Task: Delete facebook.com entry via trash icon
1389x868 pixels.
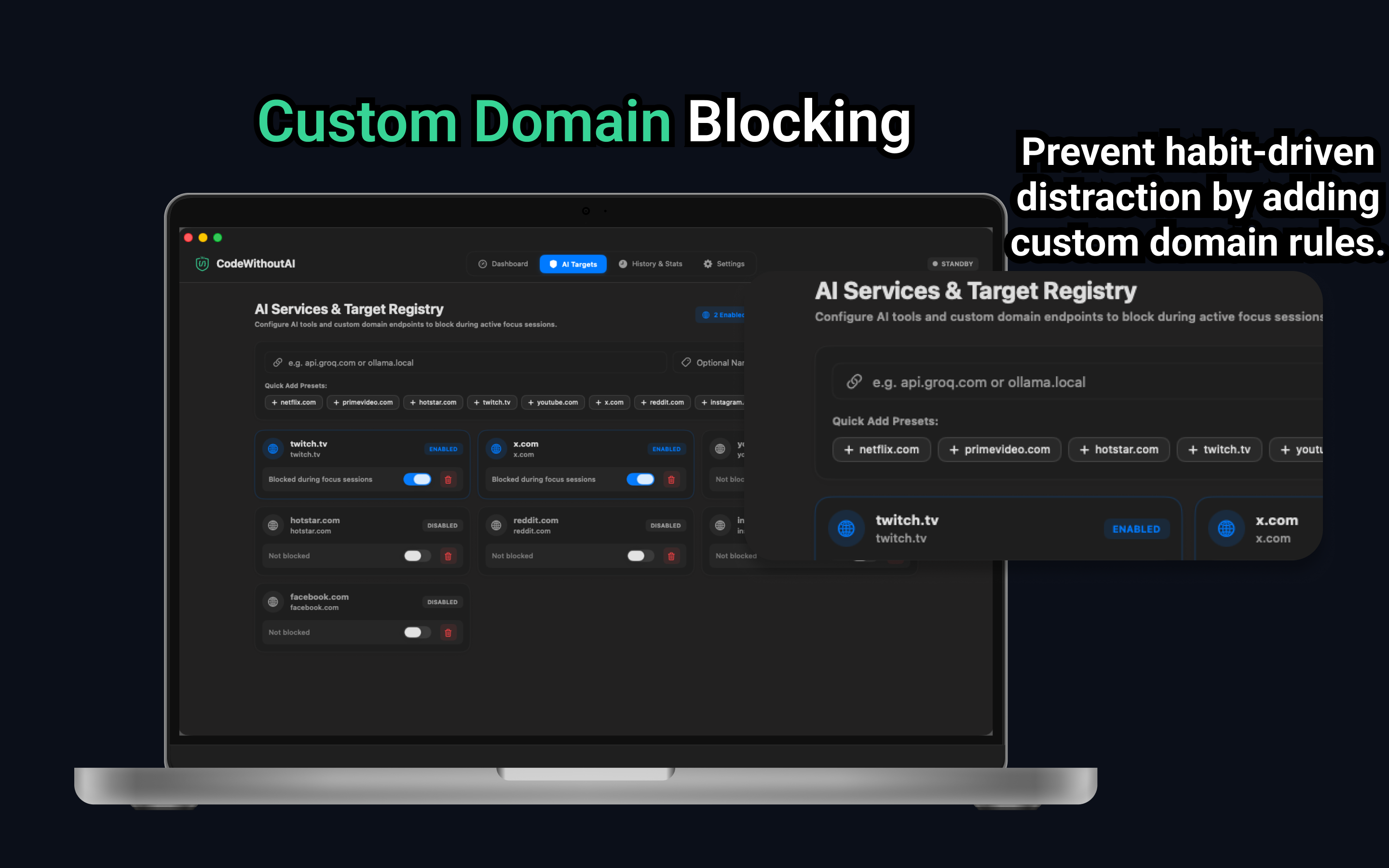Action: coord(448,633)
